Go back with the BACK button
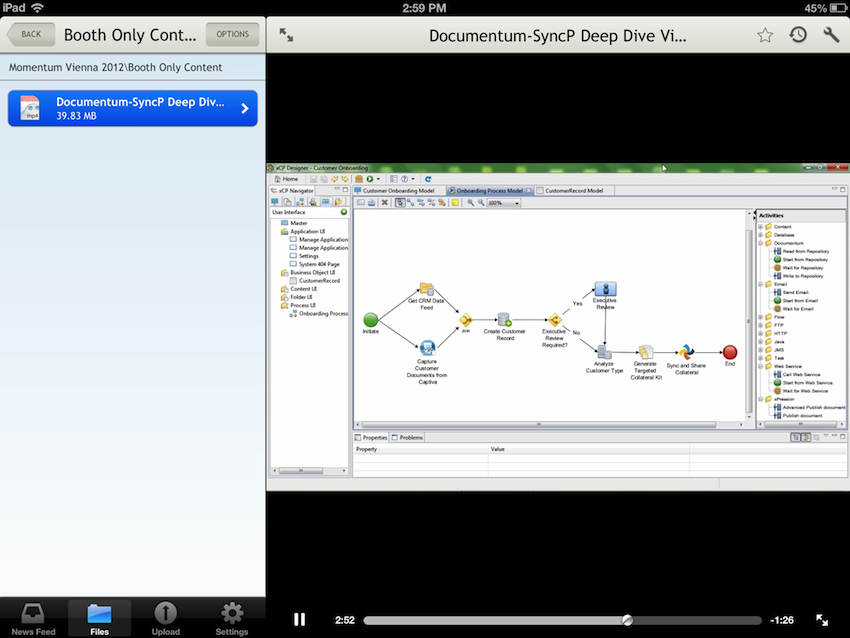This screenshot has height=638, width=850. click(31, 34)
